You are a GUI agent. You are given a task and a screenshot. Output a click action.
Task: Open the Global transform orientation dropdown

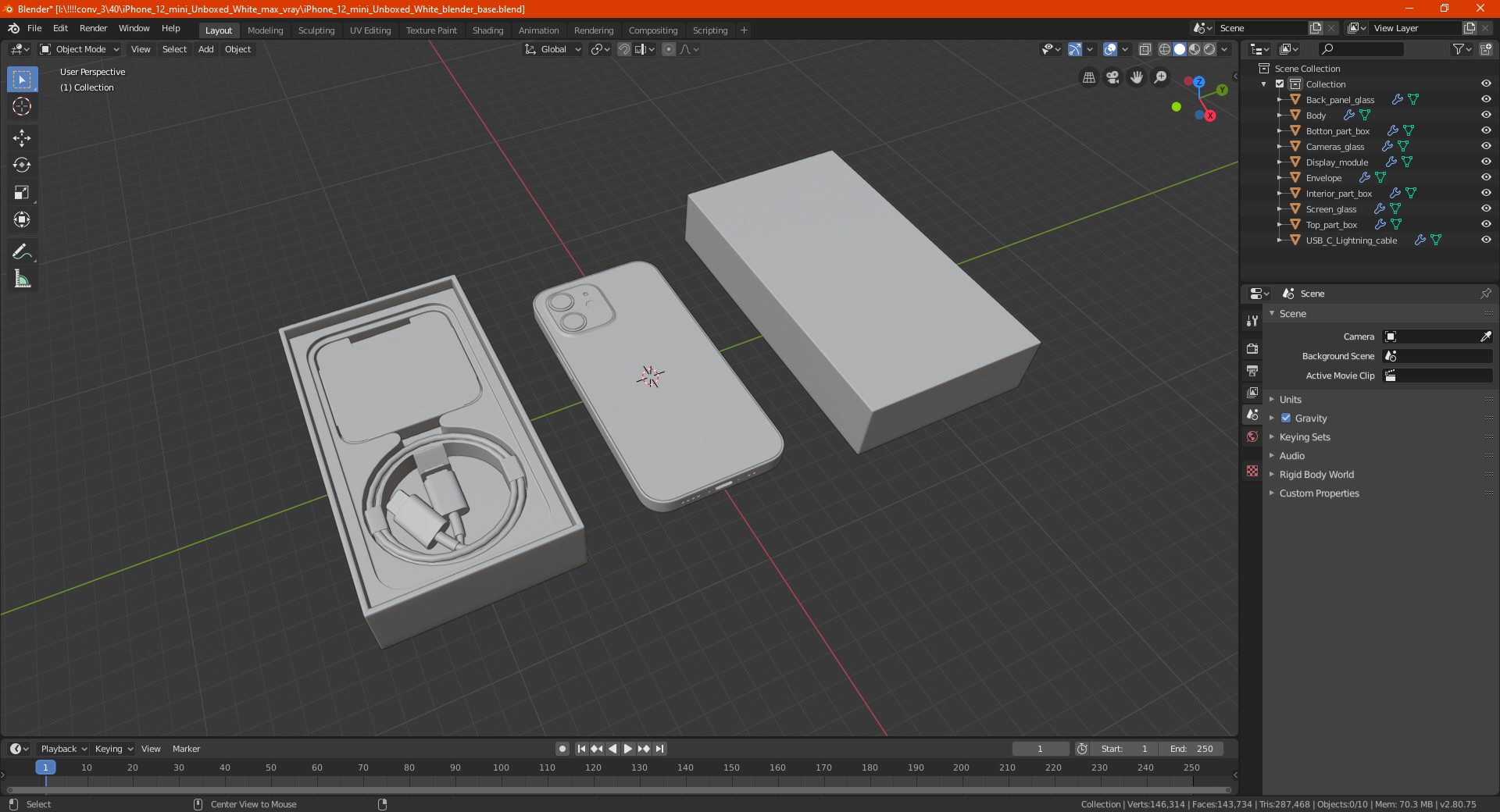(x=553, y=49)
